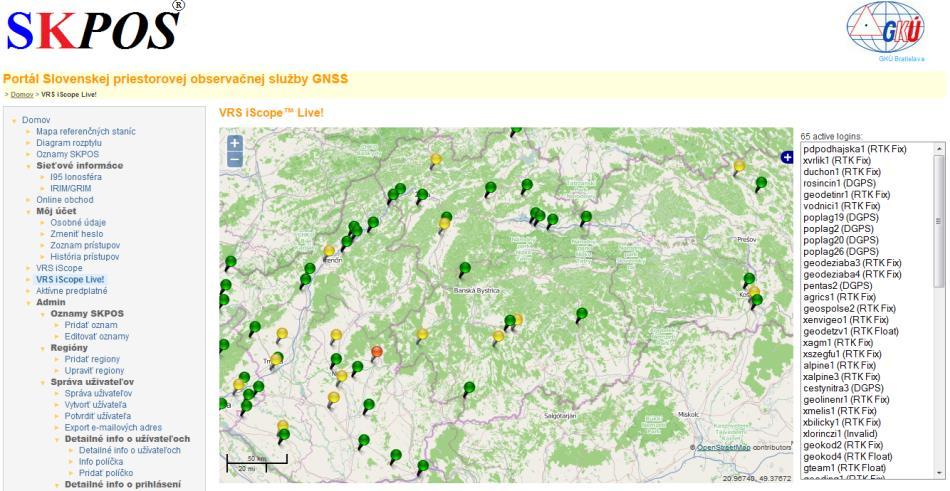Screen dimensions: 950x491
Task: Select geodeziaba3 (RTK Fix) login
Action: point(852,263)
